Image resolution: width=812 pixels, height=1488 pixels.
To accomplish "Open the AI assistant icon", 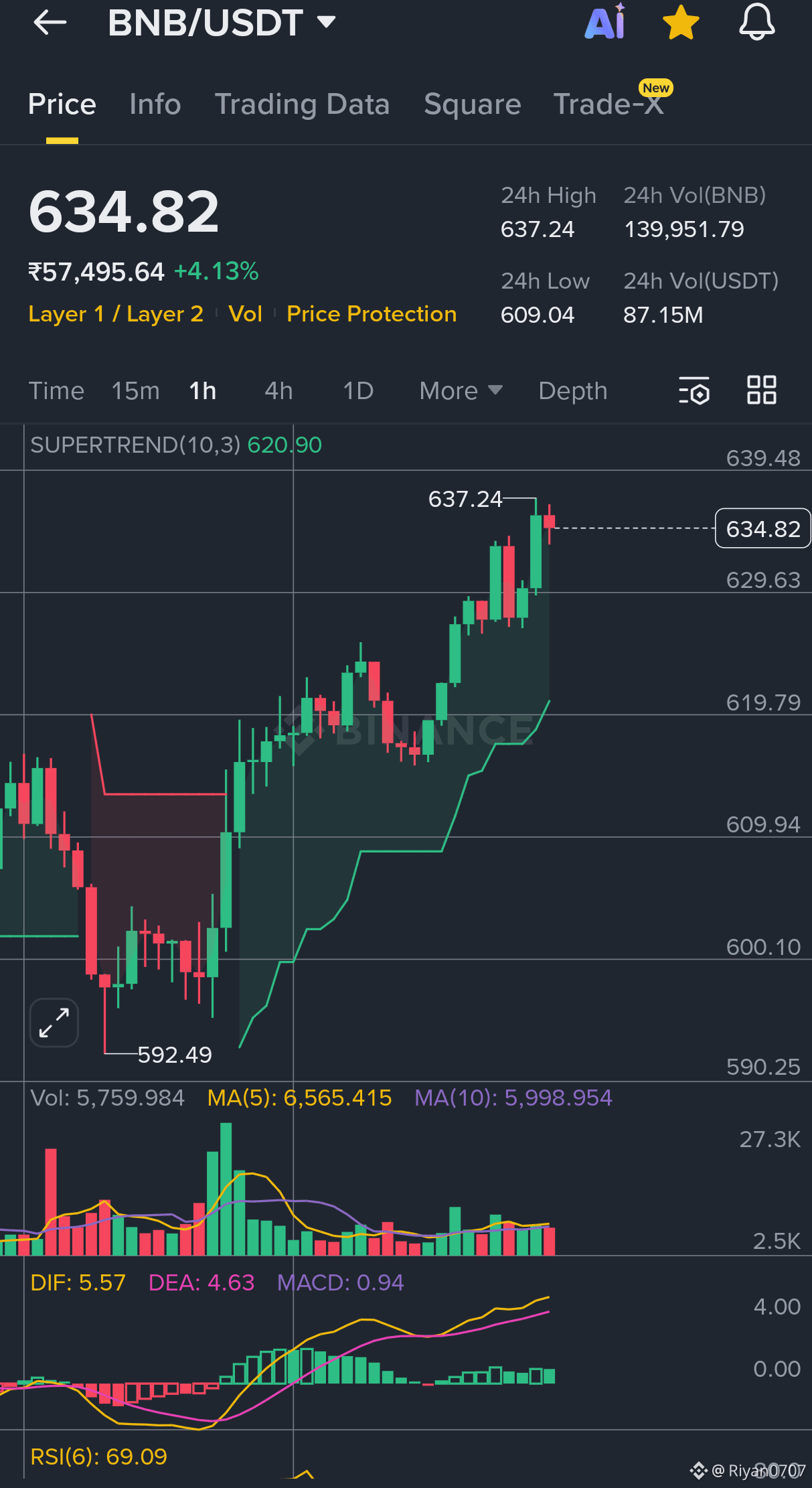I will [x=605, y=21].
